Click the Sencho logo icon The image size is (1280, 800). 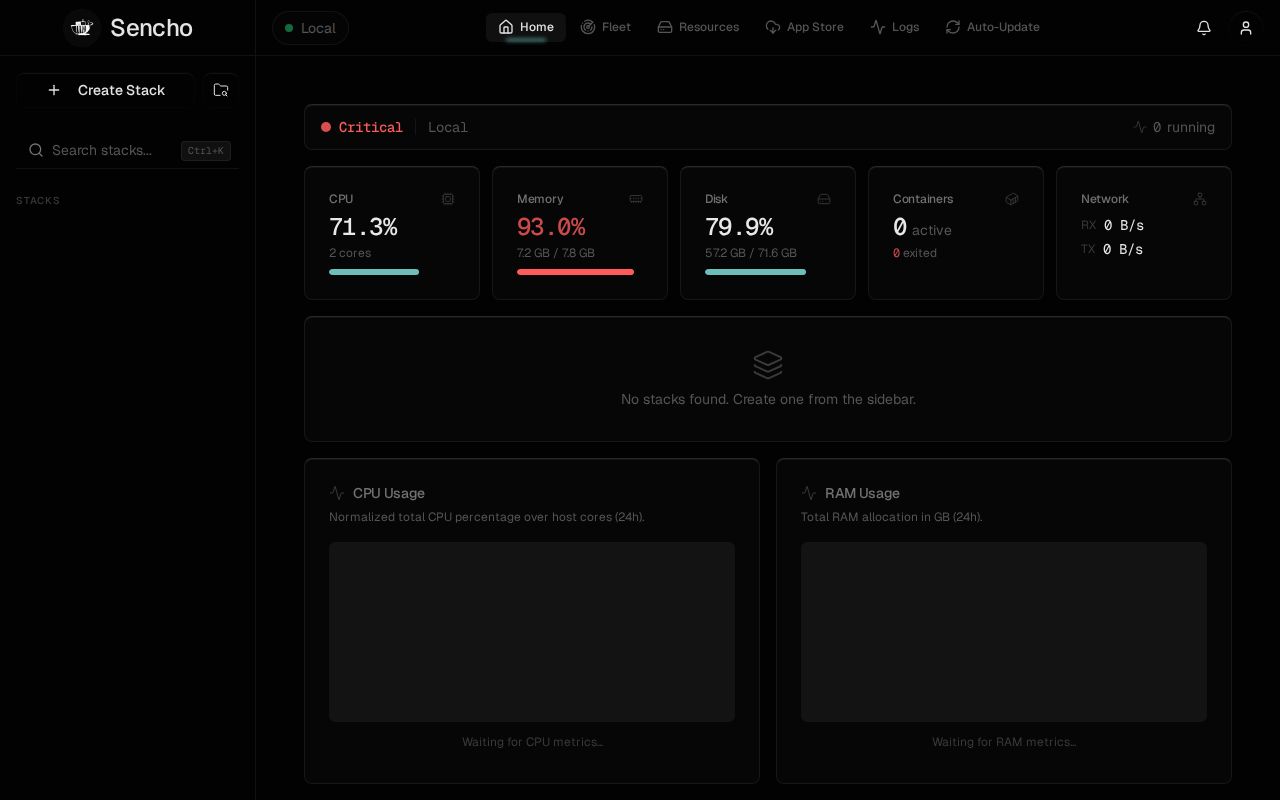pyautogui.click(x=82, y=28)
